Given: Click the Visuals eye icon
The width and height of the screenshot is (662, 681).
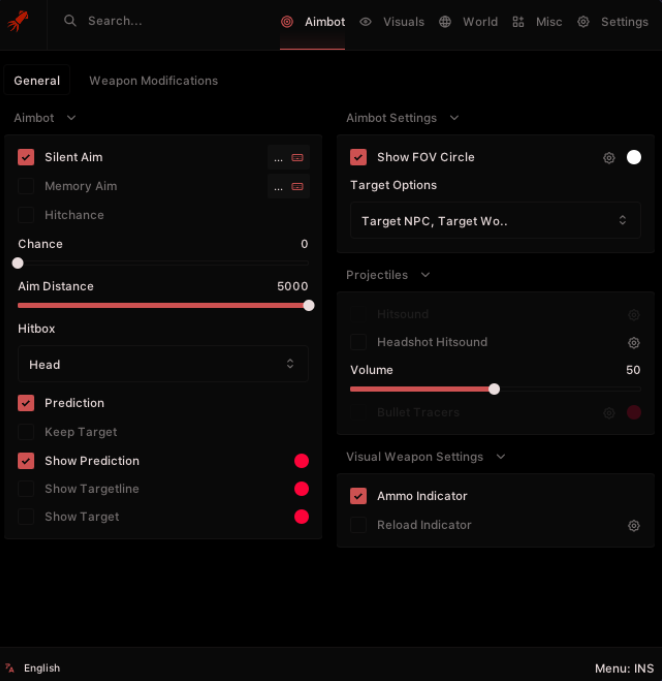Looking at the screenshot, I should [365, 22].
